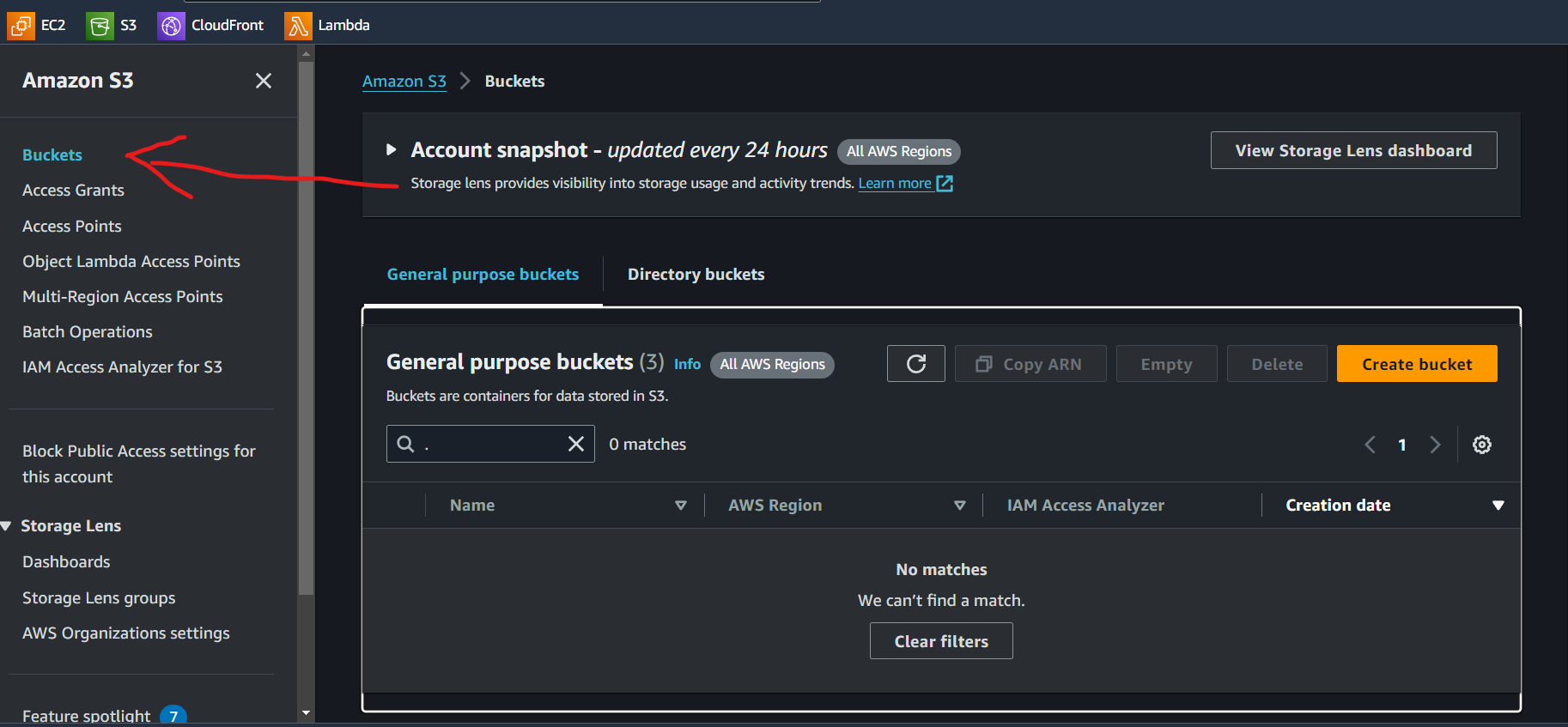
Task: Click the bucket search input field
Action: [490, 444]
